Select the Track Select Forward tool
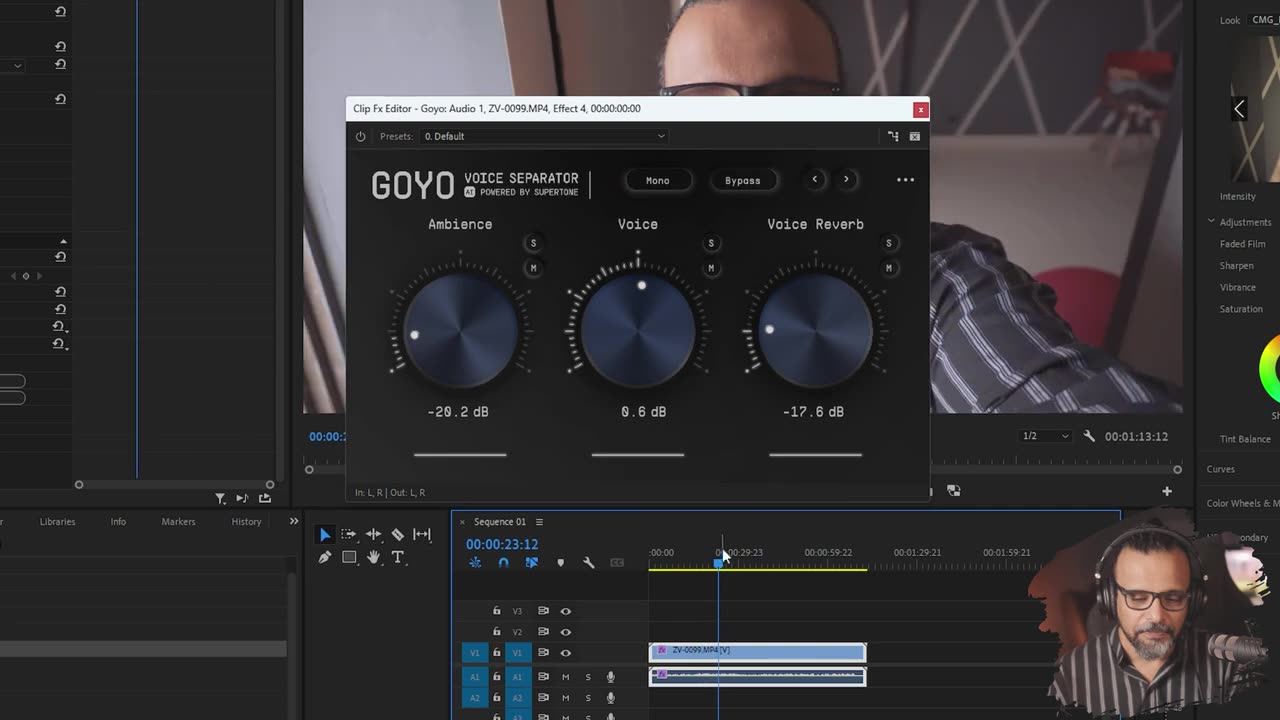The width and height of the screenshot is (1280, 720). click(x=348, y=535)
